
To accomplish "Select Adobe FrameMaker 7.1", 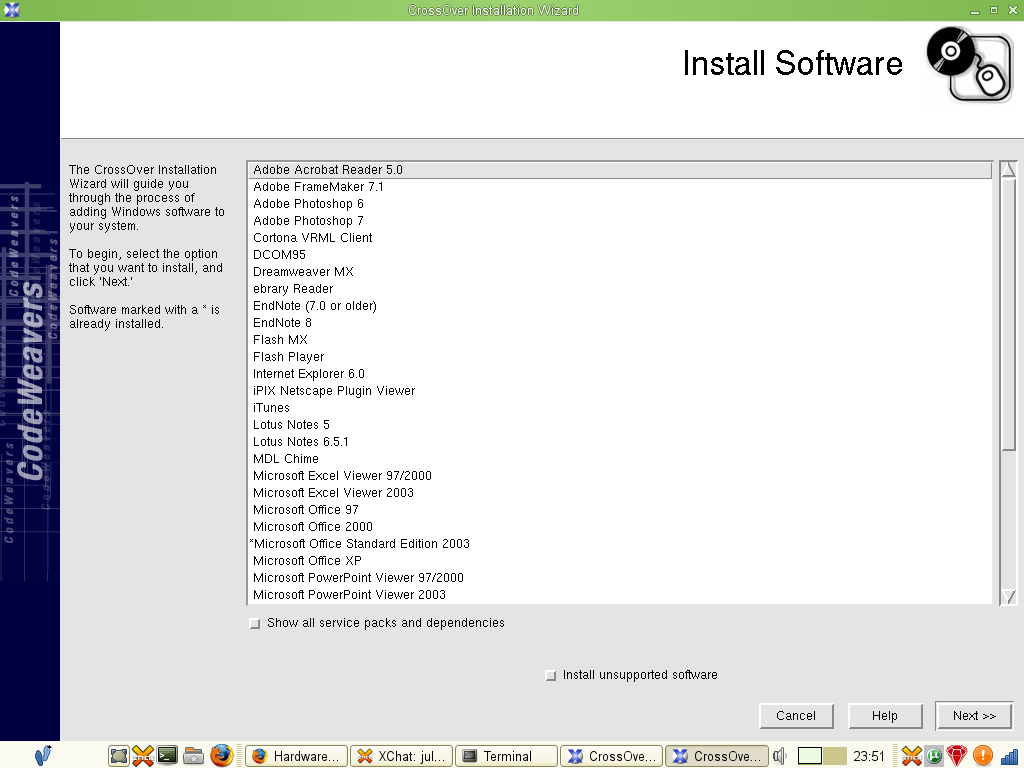I will pyautogui.click(x=620, y=187).
